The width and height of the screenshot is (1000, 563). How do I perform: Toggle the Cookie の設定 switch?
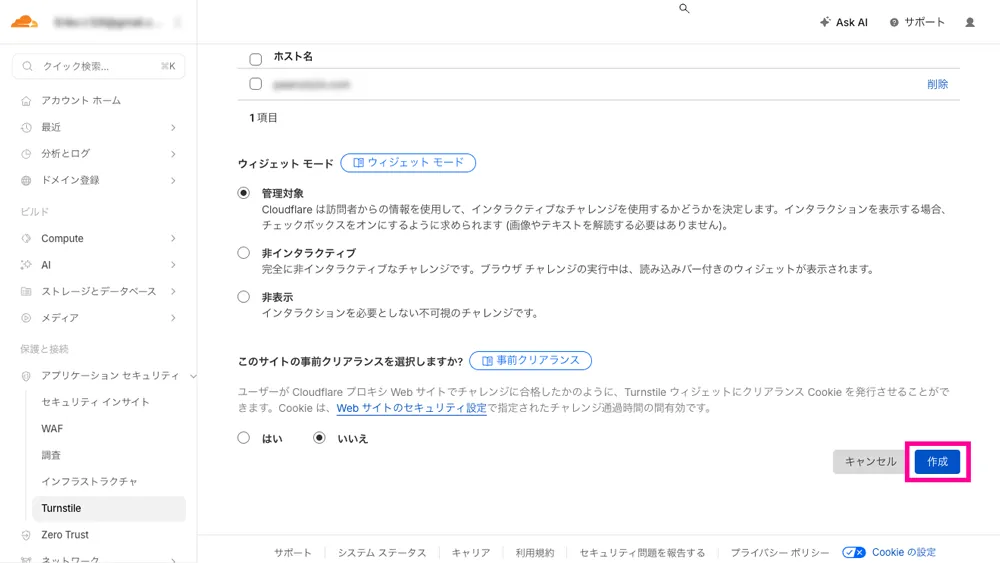pos(853,552)
